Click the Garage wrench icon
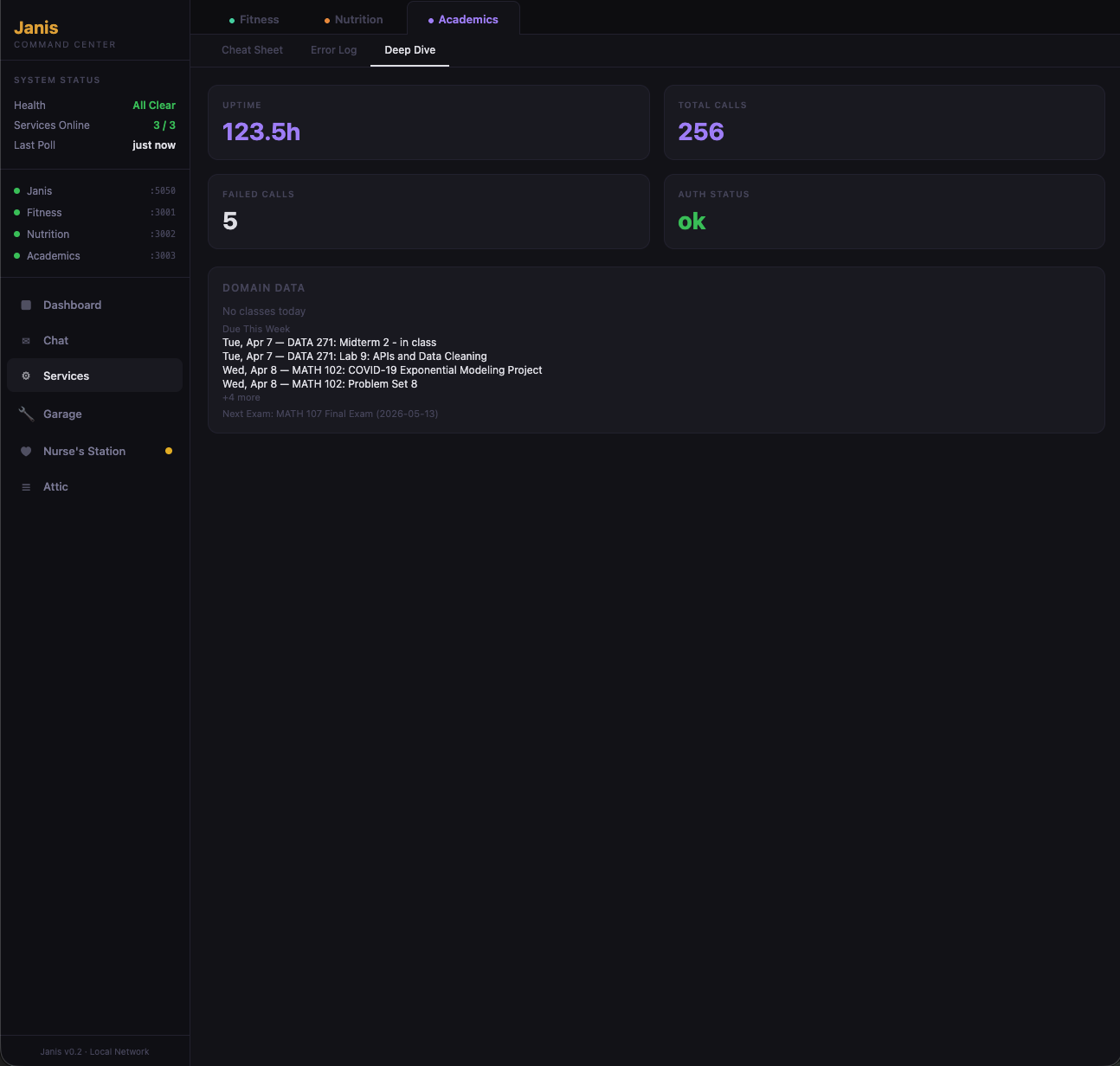This screenshot has width=1120, height=1066. pos(26,414)
